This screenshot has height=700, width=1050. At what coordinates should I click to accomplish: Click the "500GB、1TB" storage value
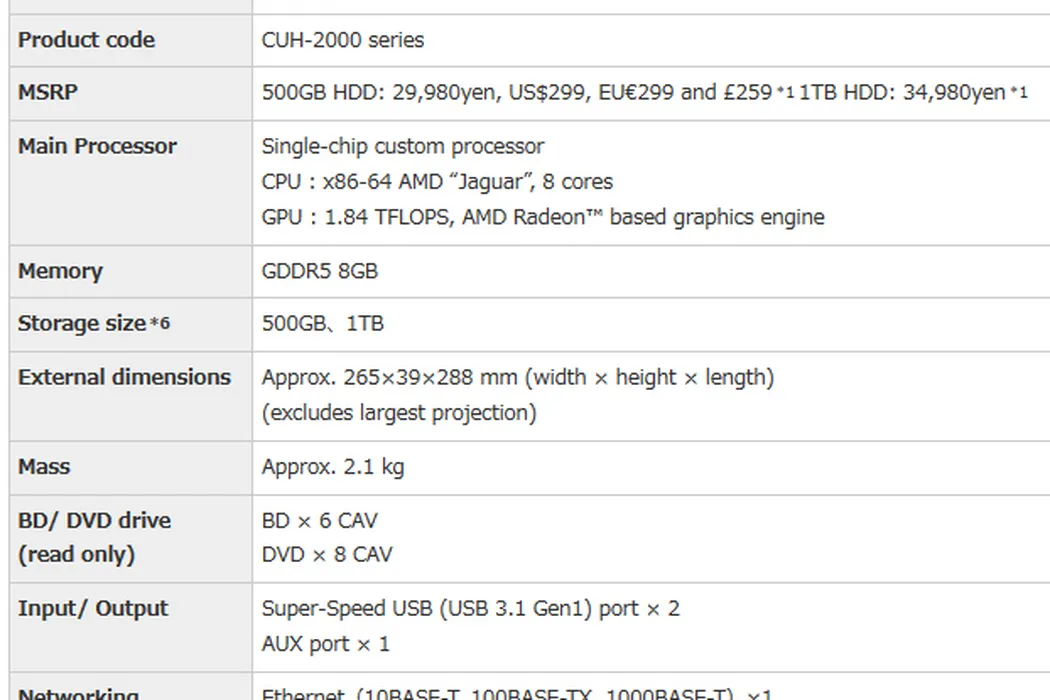coord(322,324)
